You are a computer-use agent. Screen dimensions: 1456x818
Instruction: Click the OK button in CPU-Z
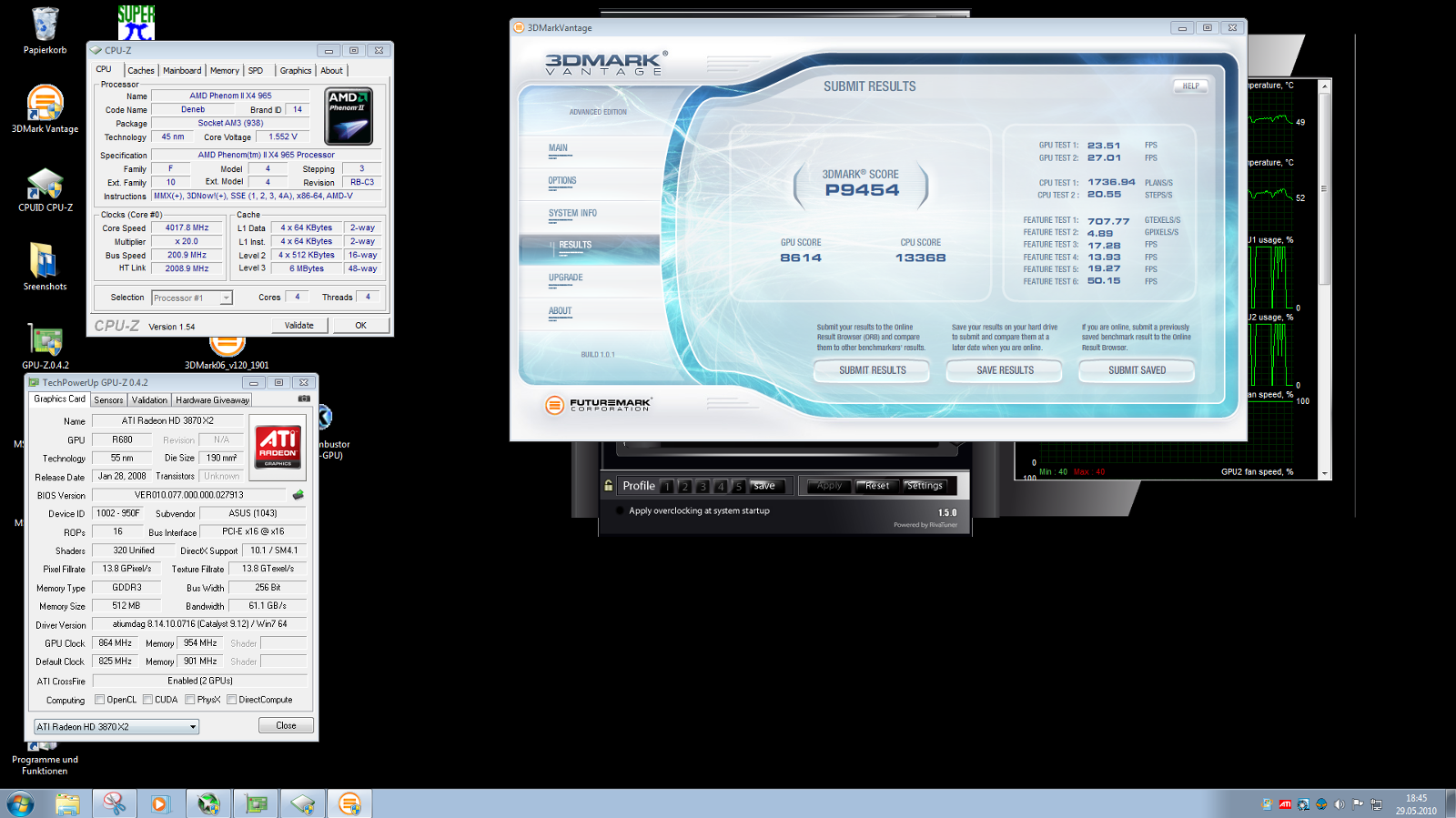click(360, 326)
